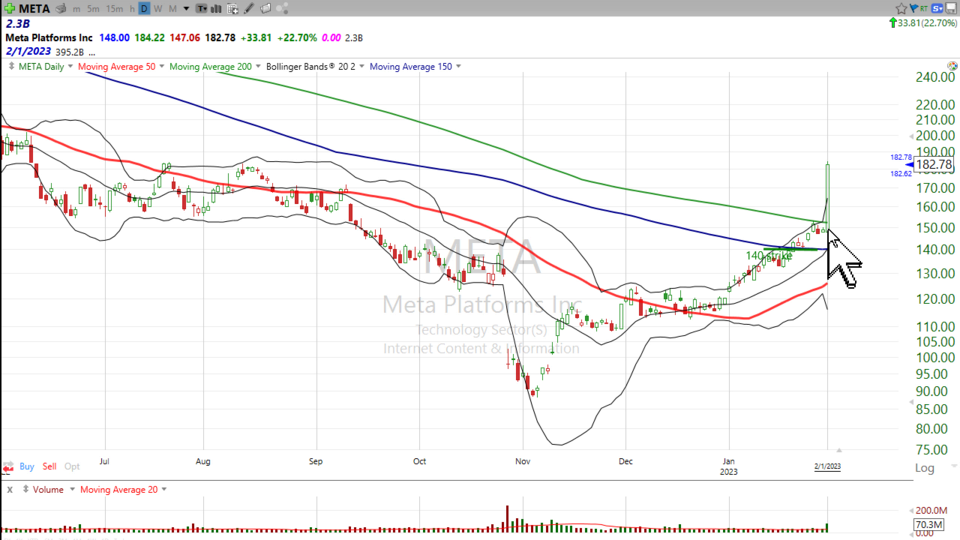Screen dimensions: 960x540
Task: Switch to the 15m timeframe
Action: [x=114, y=9]
